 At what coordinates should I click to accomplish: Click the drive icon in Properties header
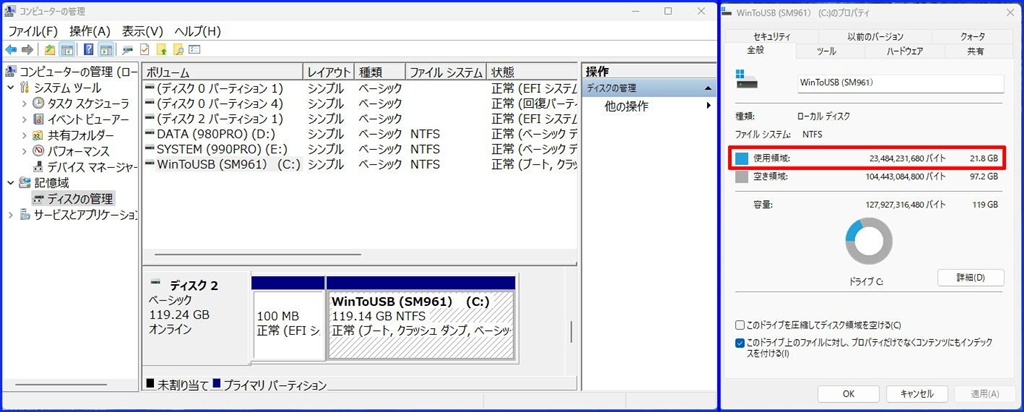[x=746, y=79]
